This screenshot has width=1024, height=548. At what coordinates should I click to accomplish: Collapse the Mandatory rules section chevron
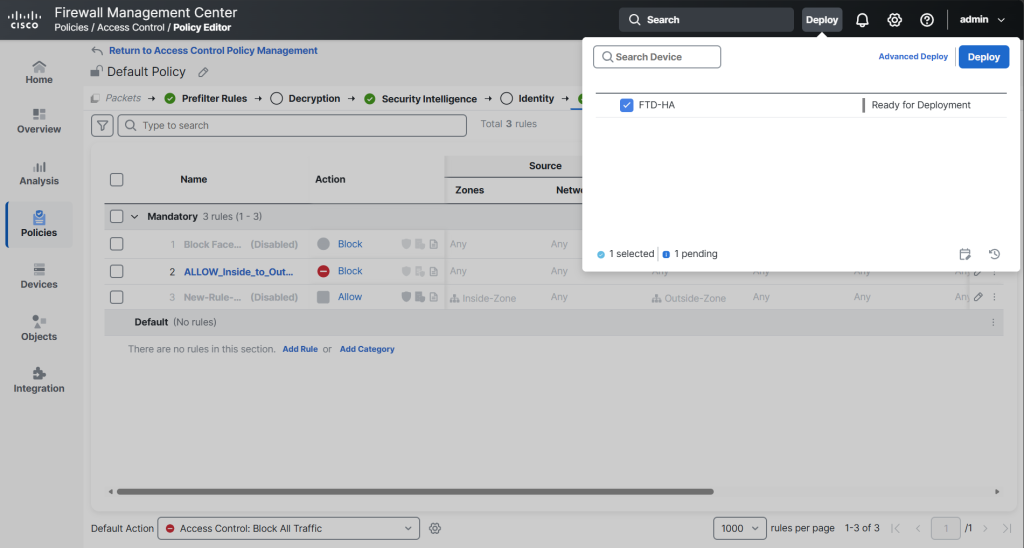(x=135, y=216)
